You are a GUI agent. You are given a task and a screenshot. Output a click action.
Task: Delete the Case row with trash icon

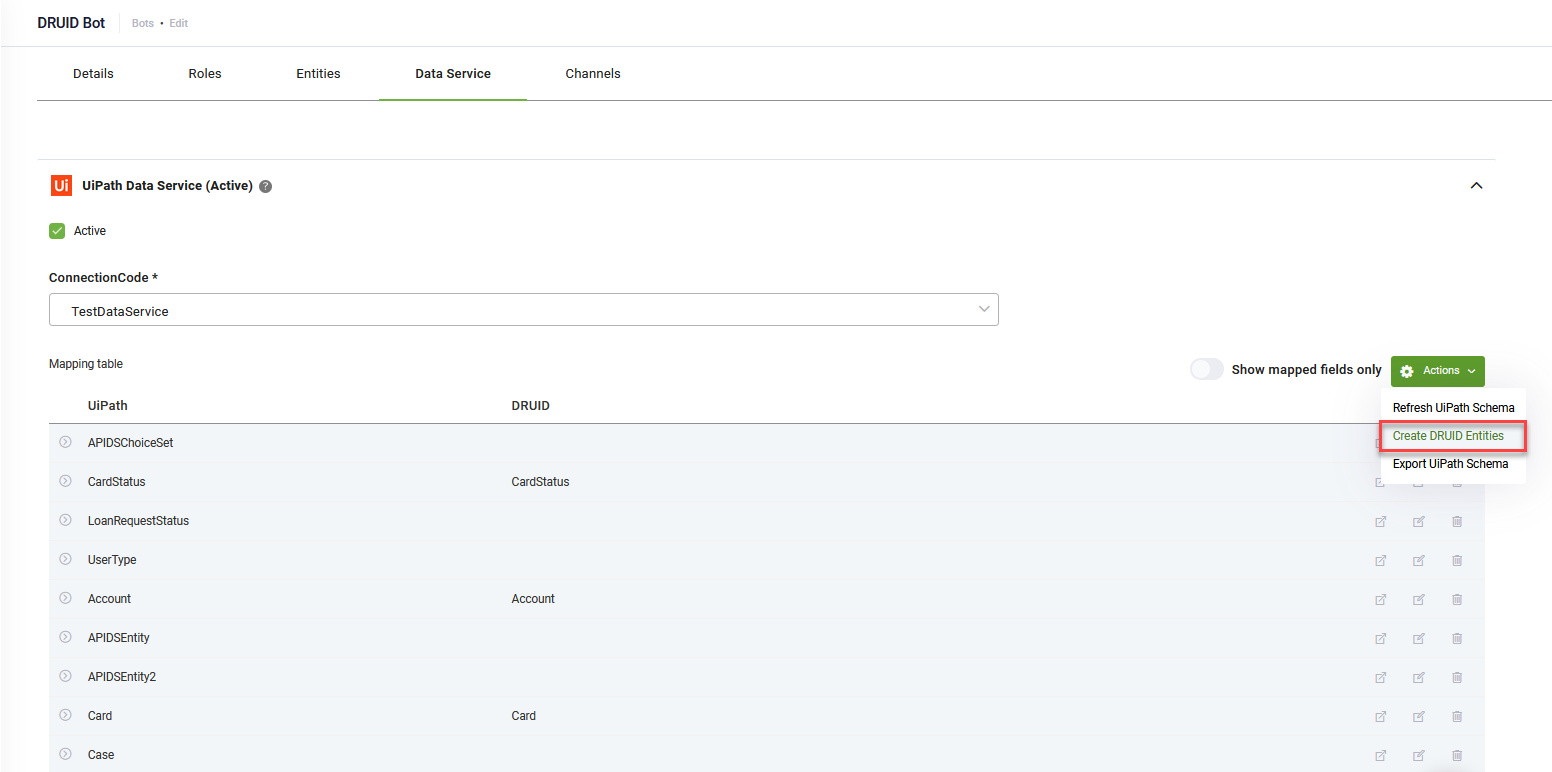1457,755
